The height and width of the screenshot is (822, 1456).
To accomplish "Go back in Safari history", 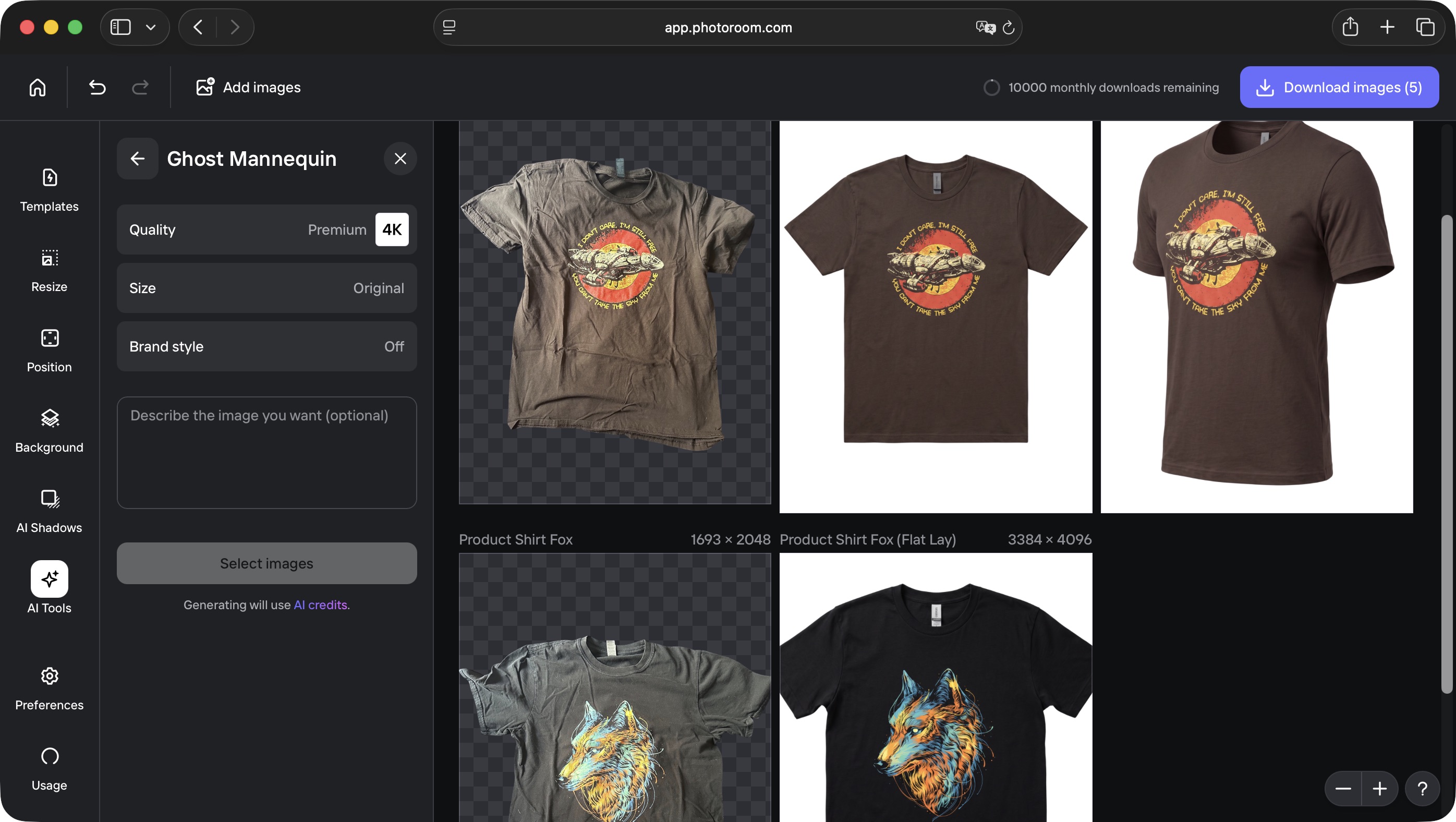I will pyautogui.click(x=198, y=27).
